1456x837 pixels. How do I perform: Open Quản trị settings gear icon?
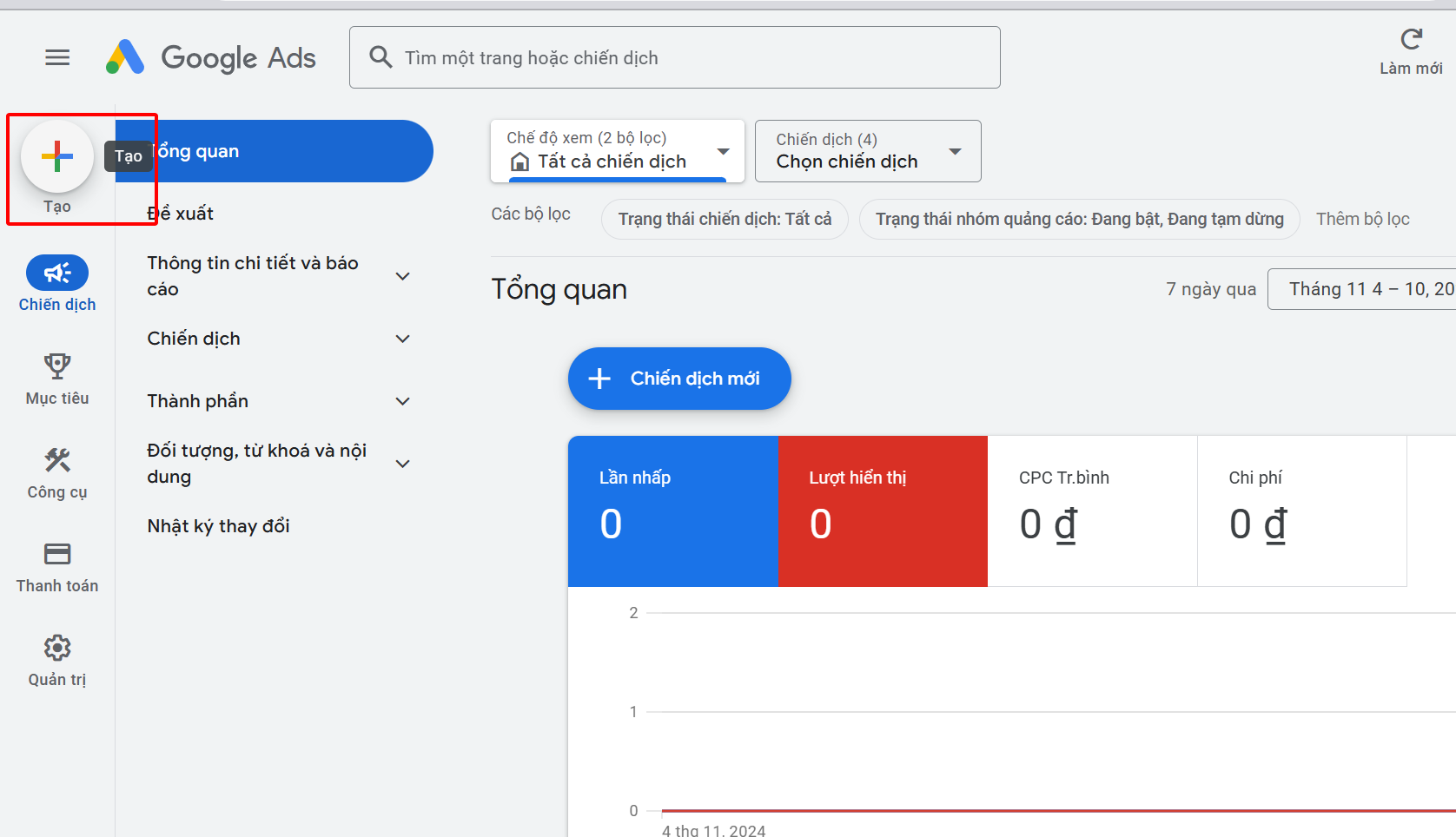point(56,648)
